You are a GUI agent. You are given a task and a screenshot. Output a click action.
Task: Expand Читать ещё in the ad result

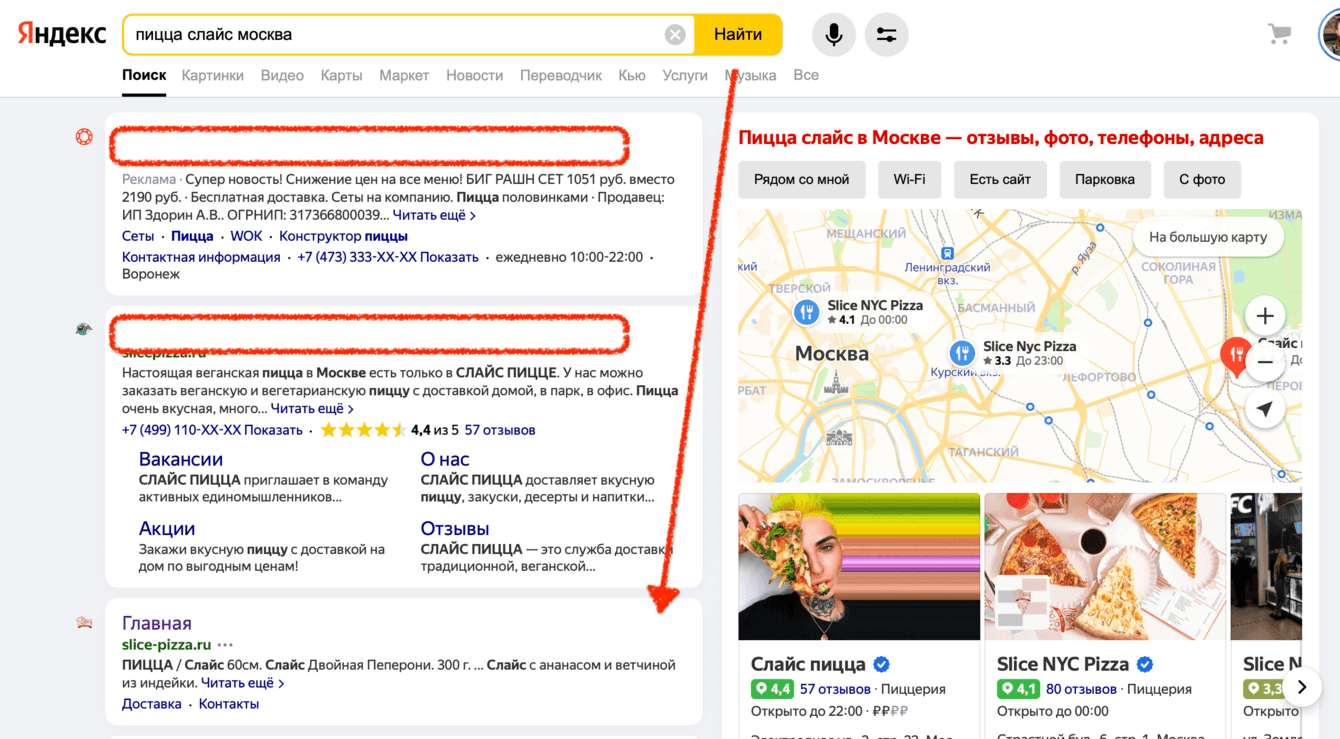click(x=434, y=216)
